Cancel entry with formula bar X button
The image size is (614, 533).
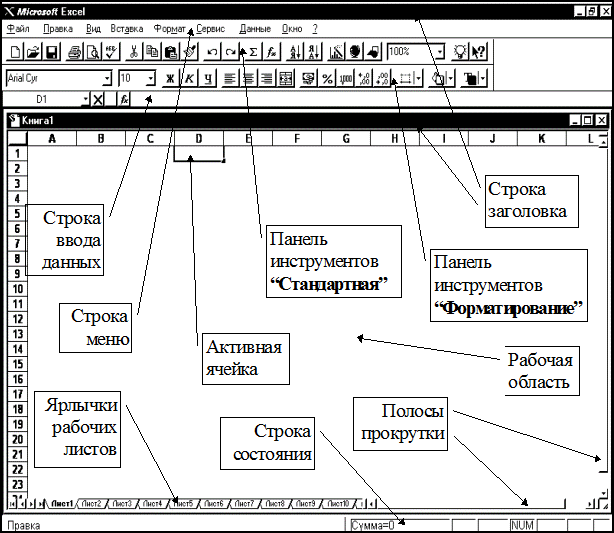[x=98, y=99]
